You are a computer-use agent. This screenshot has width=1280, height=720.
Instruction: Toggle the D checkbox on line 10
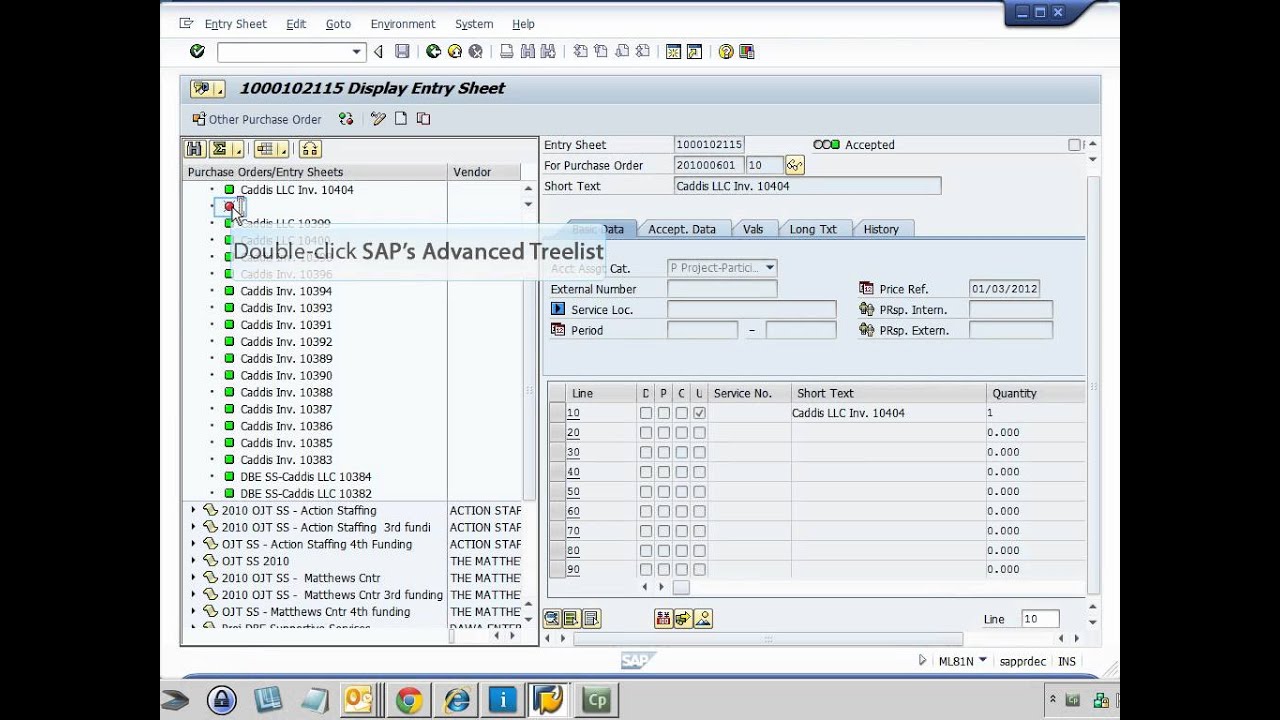[646, 413]
